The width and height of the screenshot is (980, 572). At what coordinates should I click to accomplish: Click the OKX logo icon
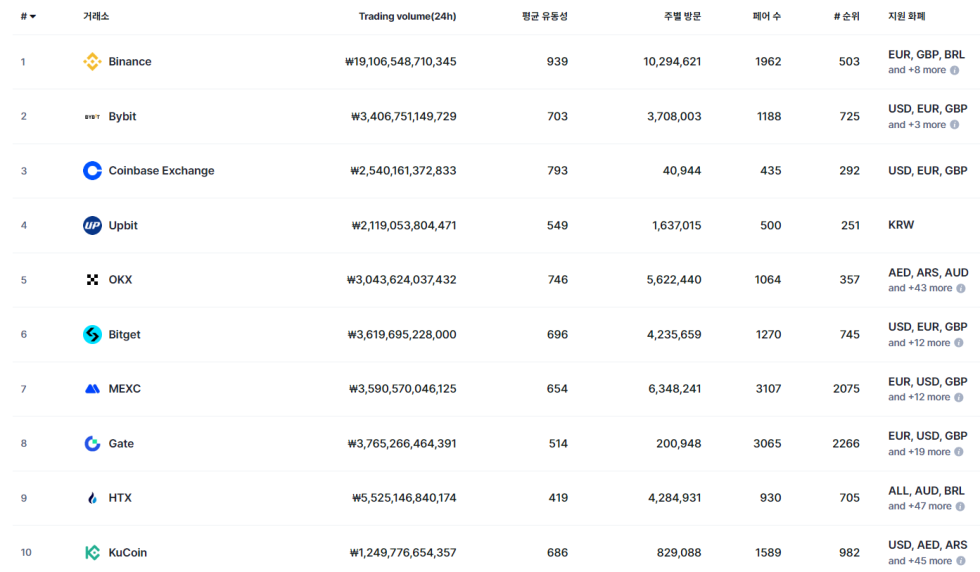coord(92,280)
